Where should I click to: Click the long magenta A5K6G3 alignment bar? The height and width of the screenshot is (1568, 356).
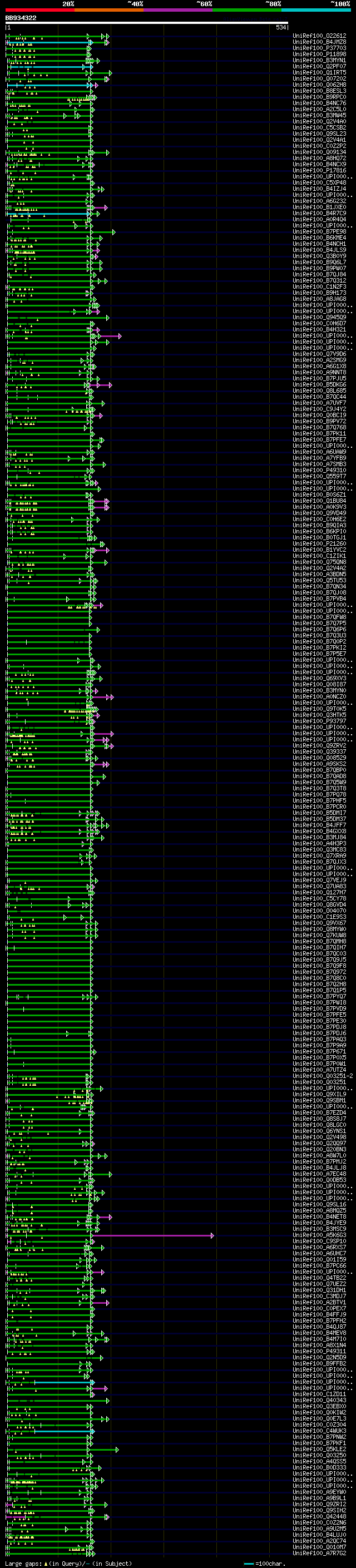(152, 1235)
